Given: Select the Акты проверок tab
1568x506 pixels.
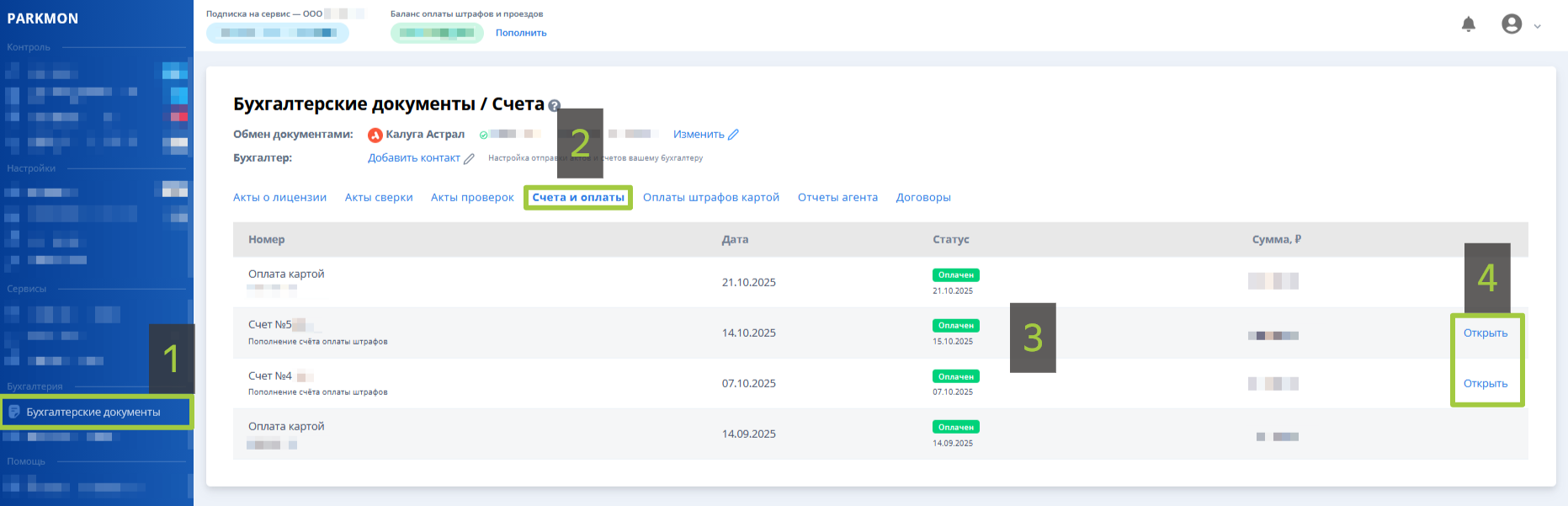Looking at the screenshot, I should 472,198.
